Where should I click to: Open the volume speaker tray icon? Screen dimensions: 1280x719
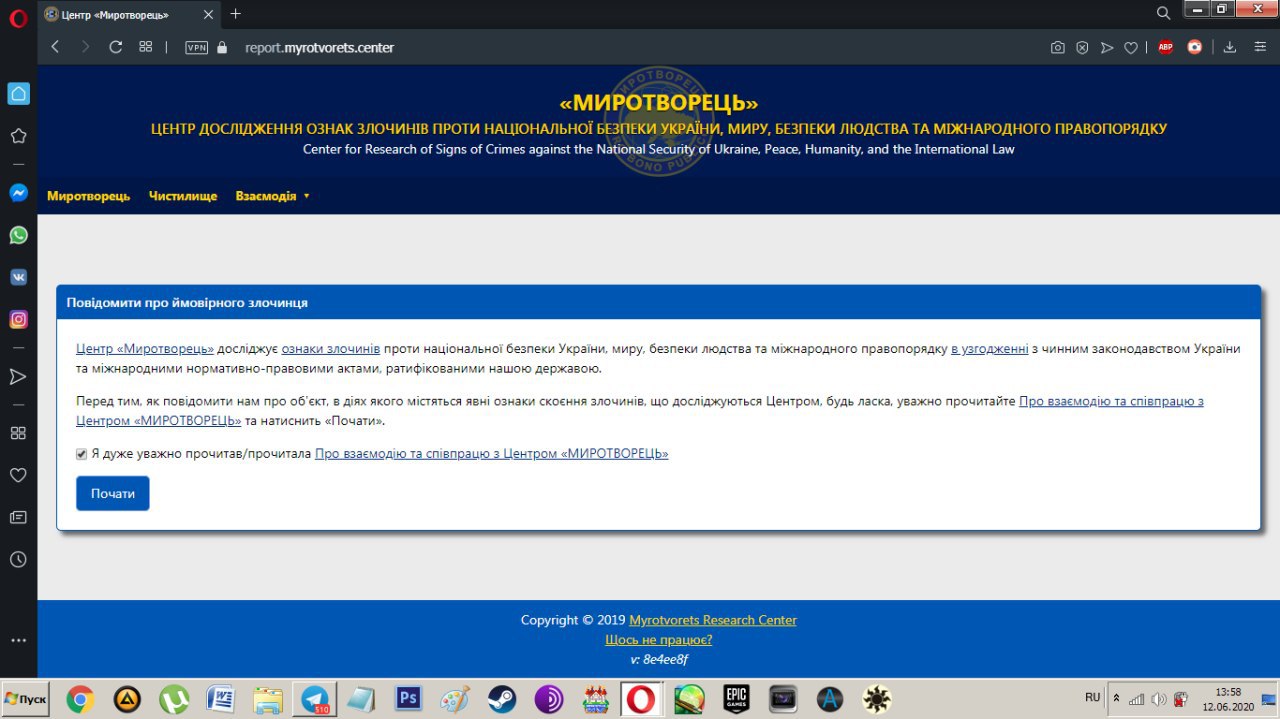tap(1158, 698)
